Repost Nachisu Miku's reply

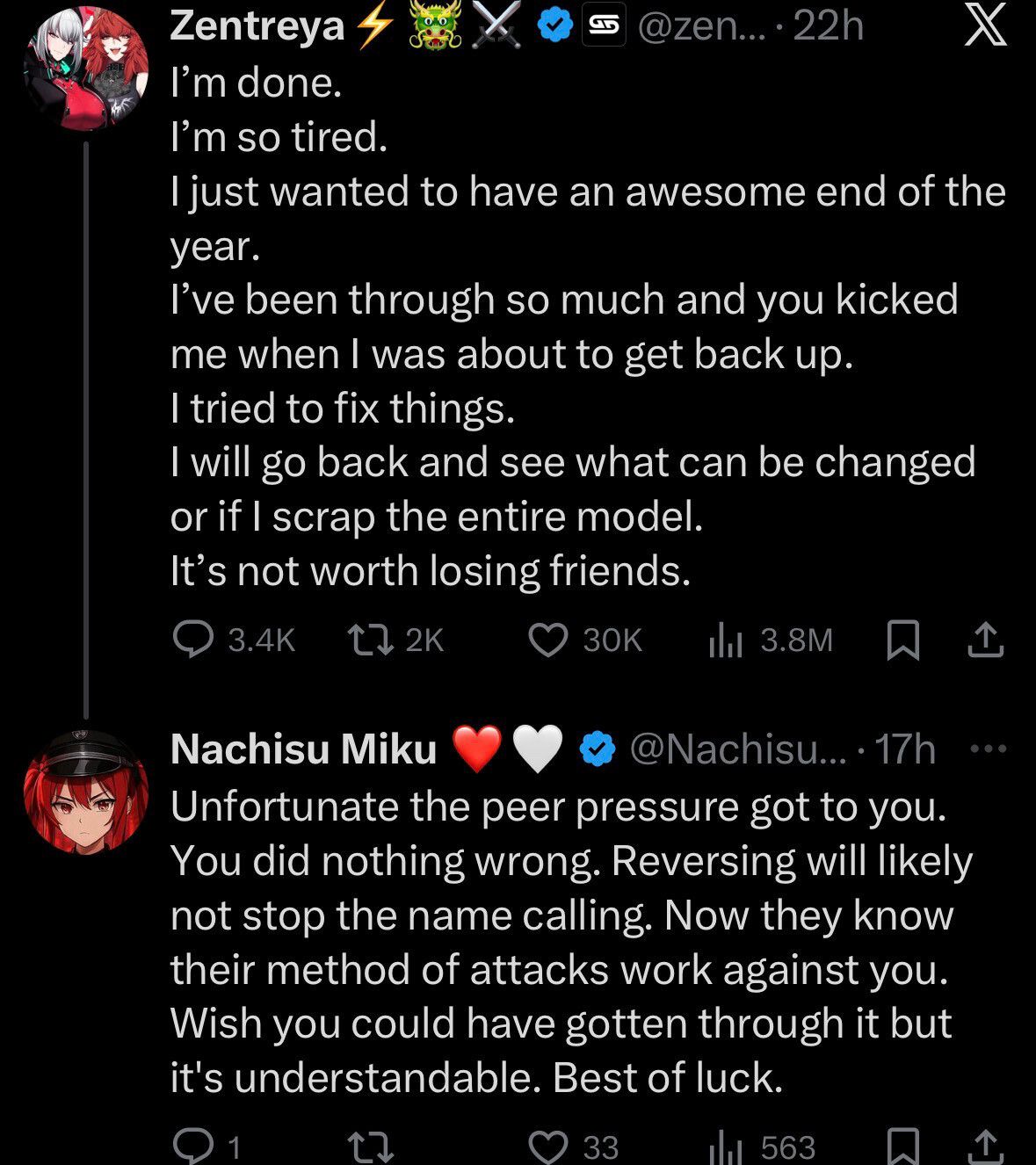[370, 1146]
